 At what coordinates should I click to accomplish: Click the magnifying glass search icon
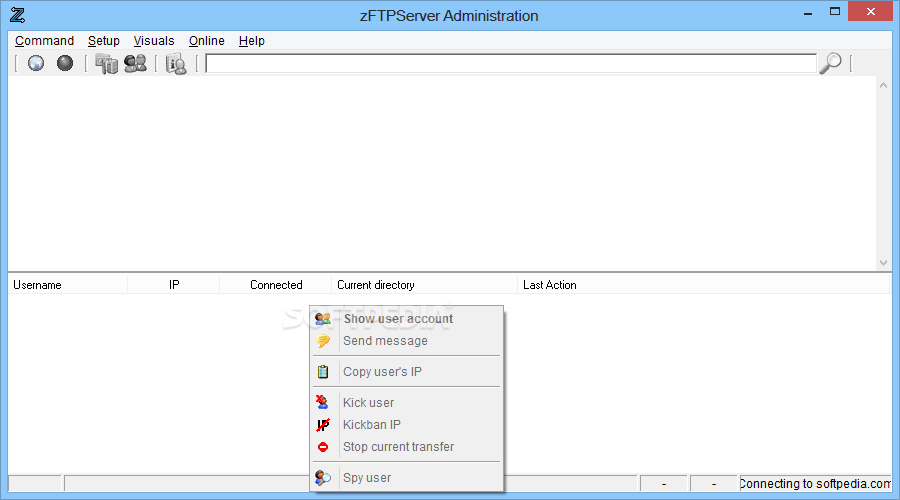pos(830,63)
